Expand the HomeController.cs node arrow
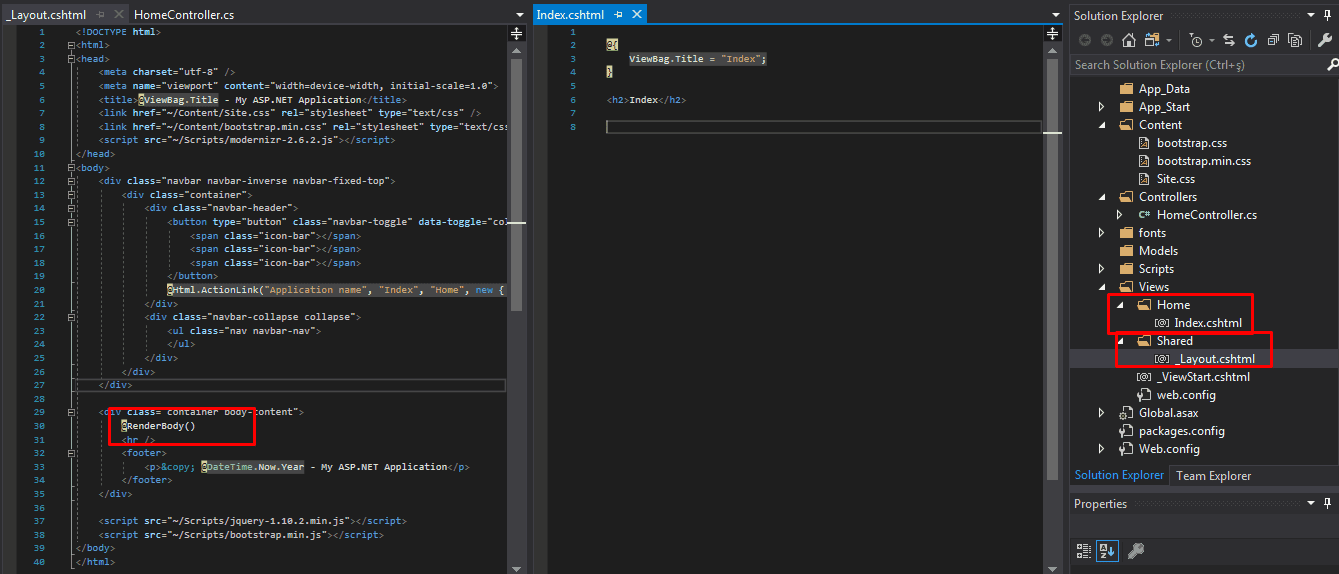Screen dimensions: 1339x574 click(1120, 215)
